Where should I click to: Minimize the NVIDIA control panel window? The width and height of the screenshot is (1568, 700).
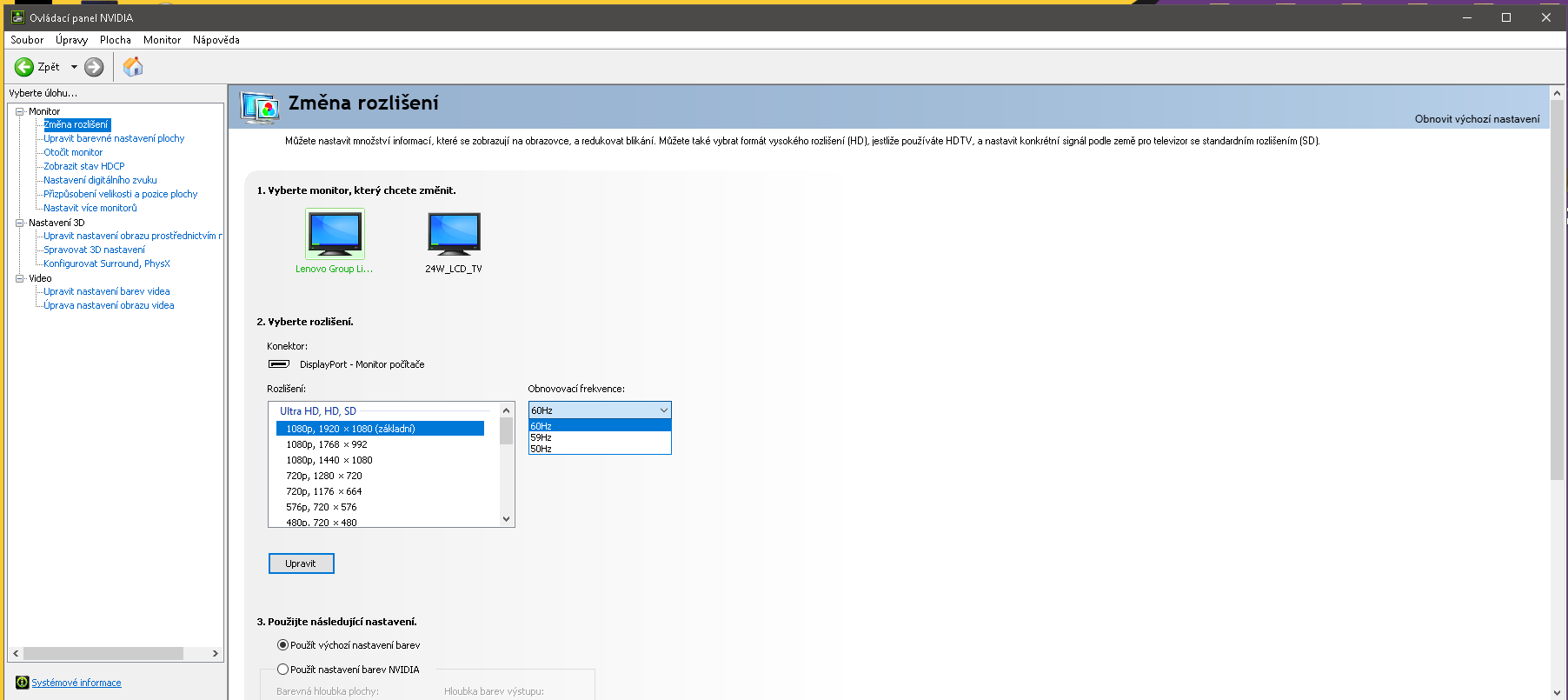click(1467, 17)
